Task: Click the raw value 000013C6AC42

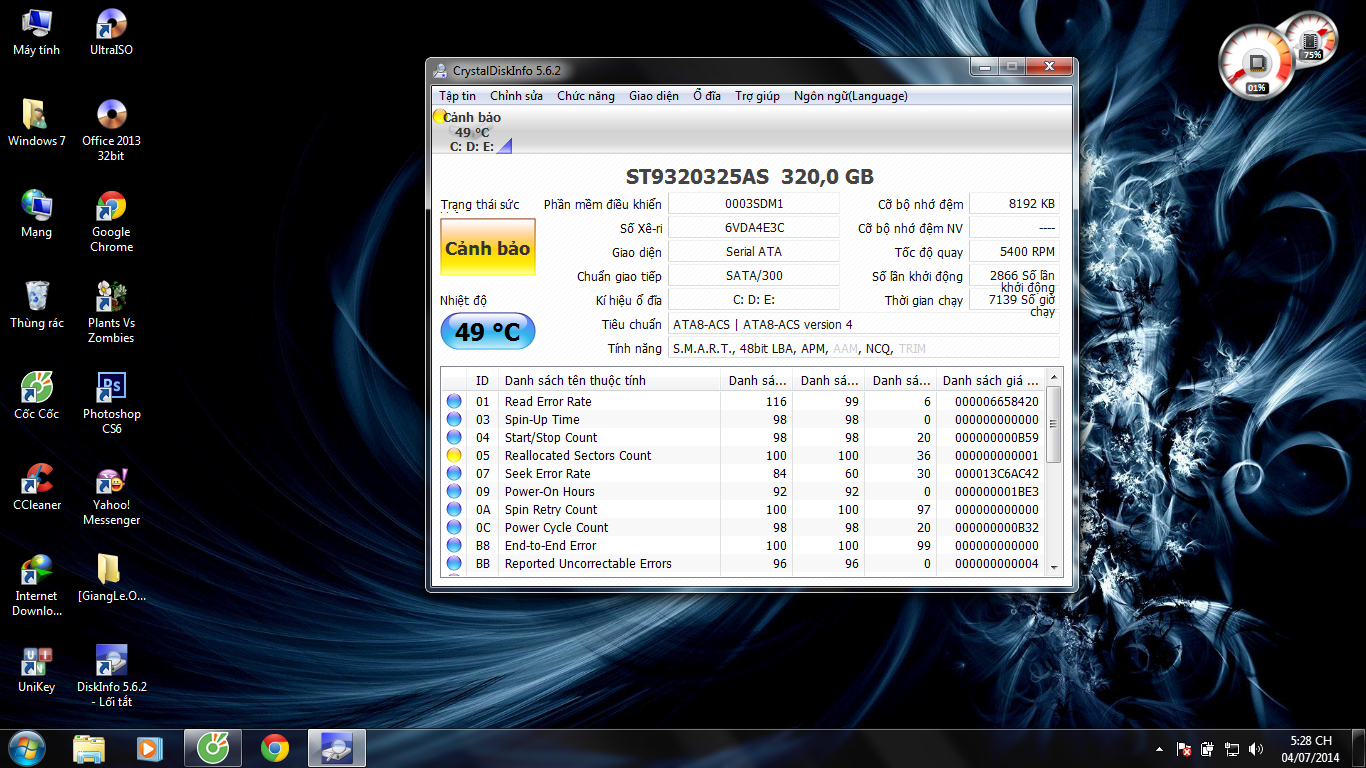Action: [x=996, y=473]
